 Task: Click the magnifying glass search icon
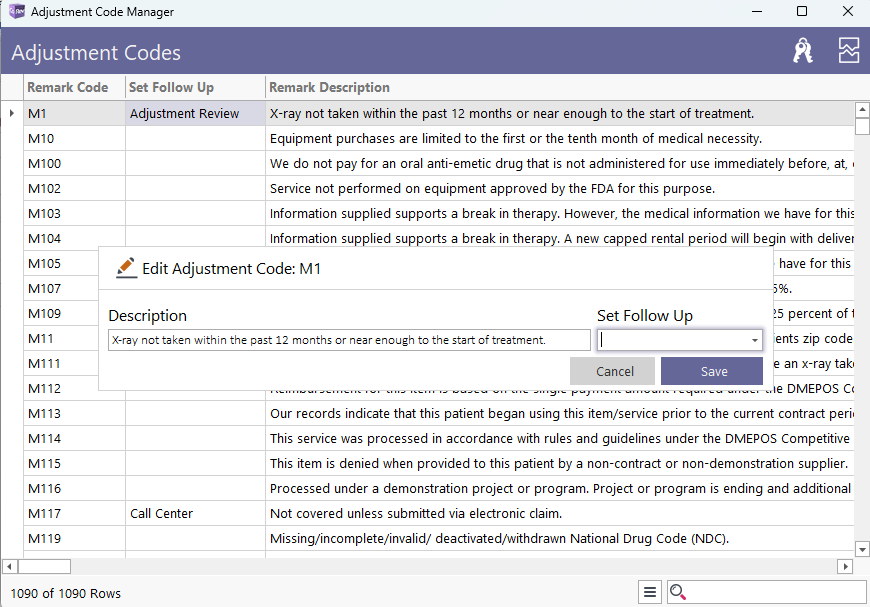point(678,592)
